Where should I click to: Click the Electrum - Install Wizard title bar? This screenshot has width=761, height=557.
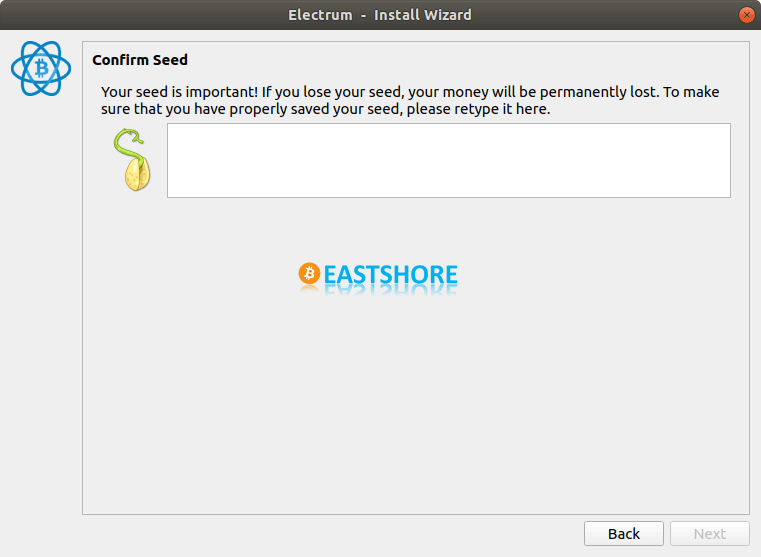[x=380, y=15]
